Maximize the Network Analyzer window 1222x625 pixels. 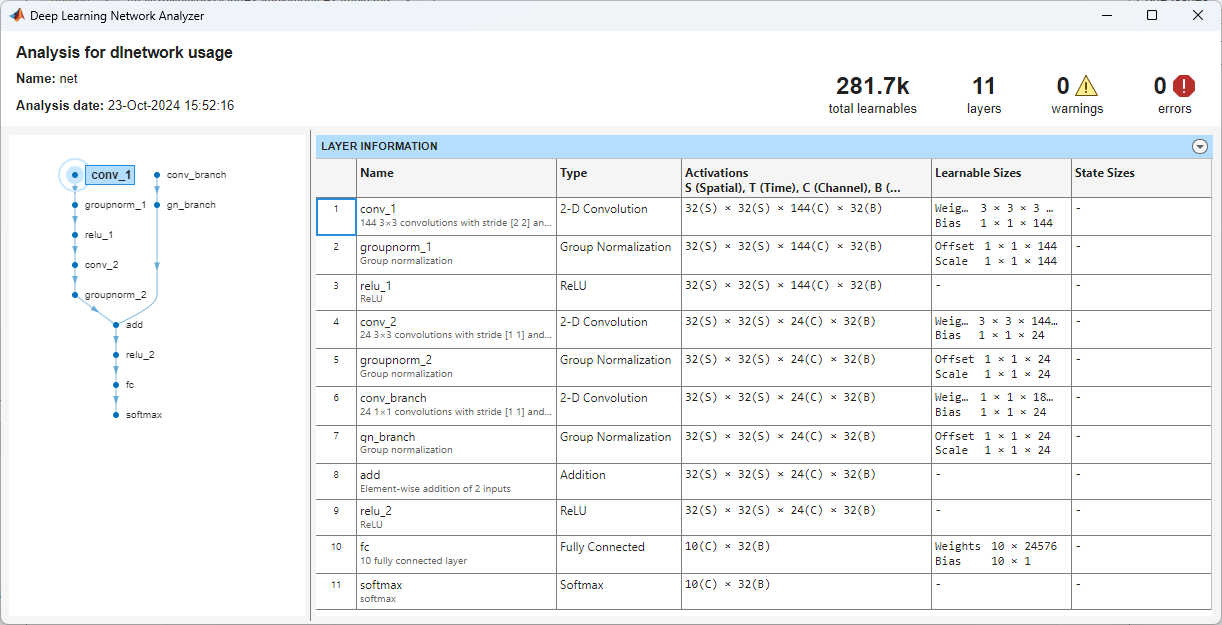pos(1152,15)
